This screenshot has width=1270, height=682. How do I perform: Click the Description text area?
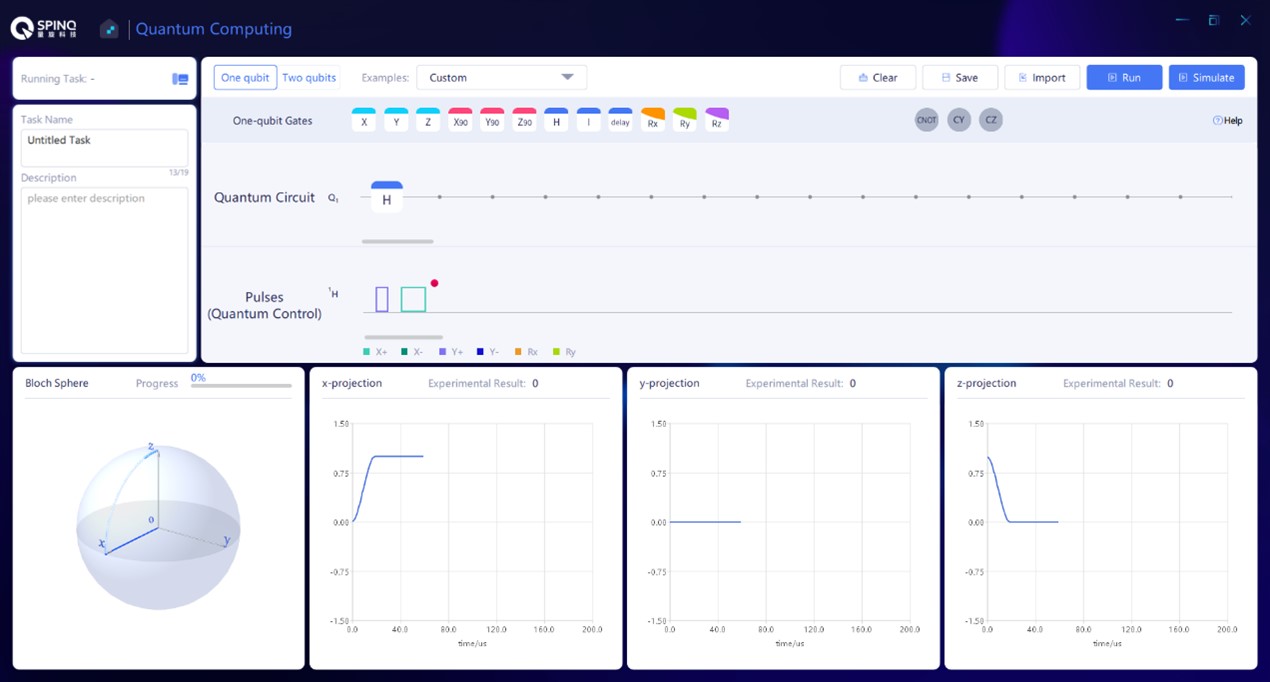(x=104, y=270)
